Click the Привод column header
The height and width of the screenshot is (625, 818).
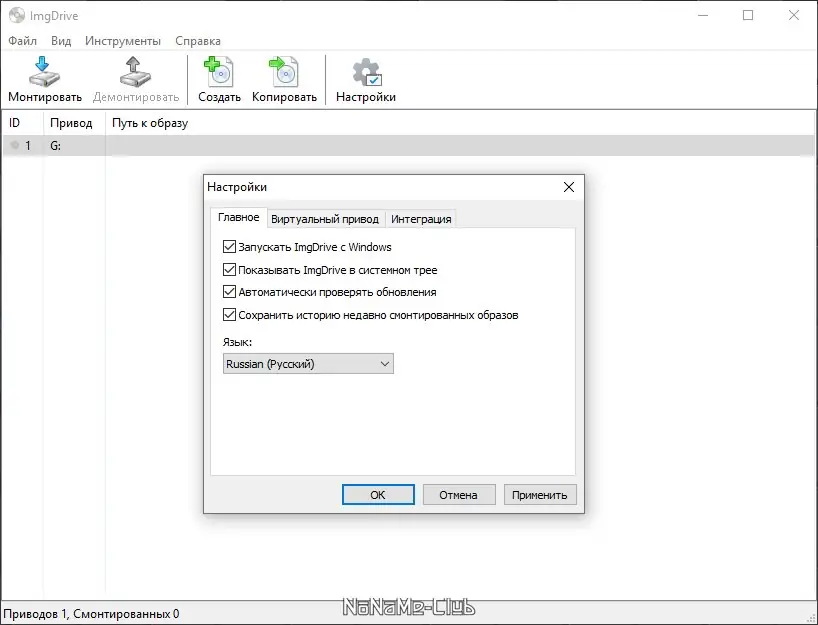point(75,123)
